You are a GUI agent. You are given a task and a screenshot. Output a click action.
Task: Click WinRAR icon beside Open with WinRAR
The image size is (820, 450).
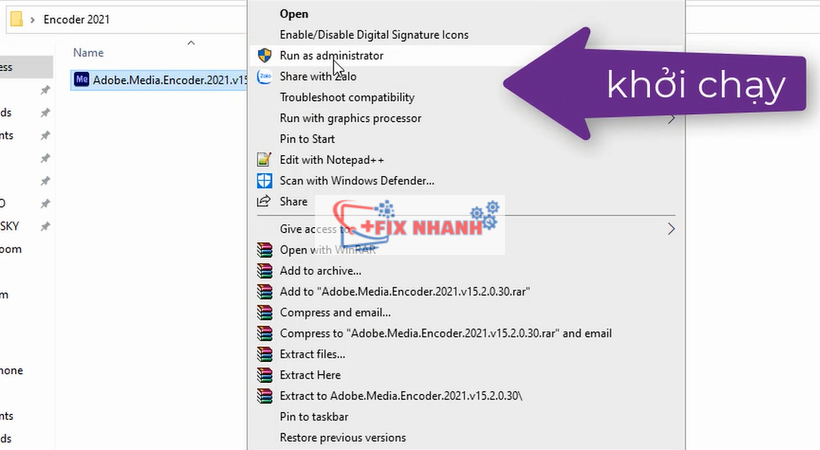[x=265, y=250]
